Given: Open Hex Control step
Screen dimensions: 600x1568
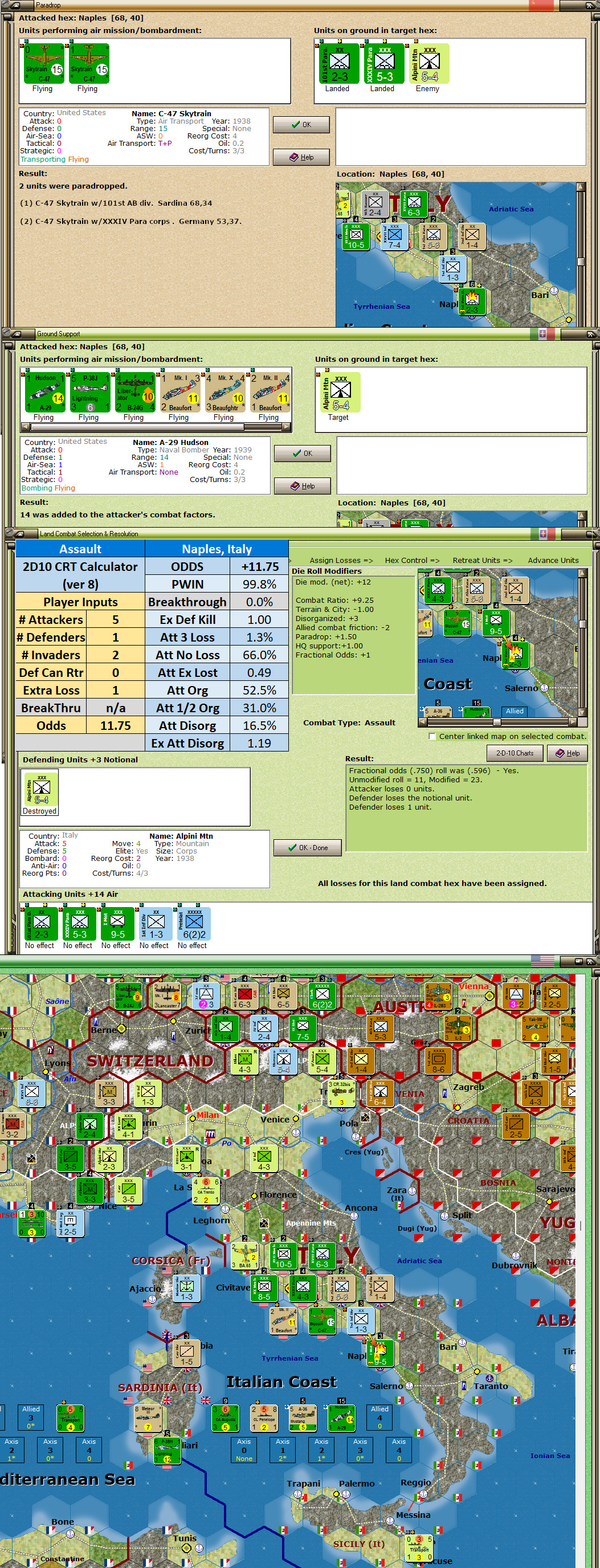Looking at the screenshot, I should point(412,560).
